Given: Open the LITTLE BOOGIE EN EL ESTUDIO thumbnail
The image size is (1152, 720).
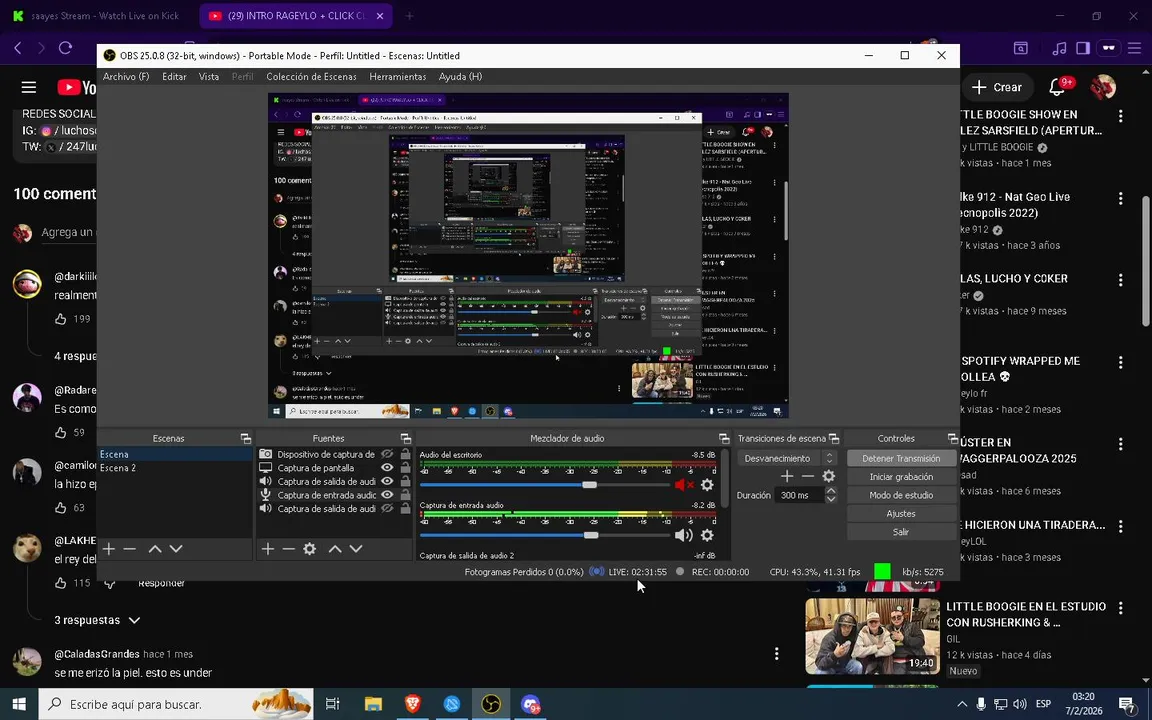Looking at the screenshot, I should [872, 636].
